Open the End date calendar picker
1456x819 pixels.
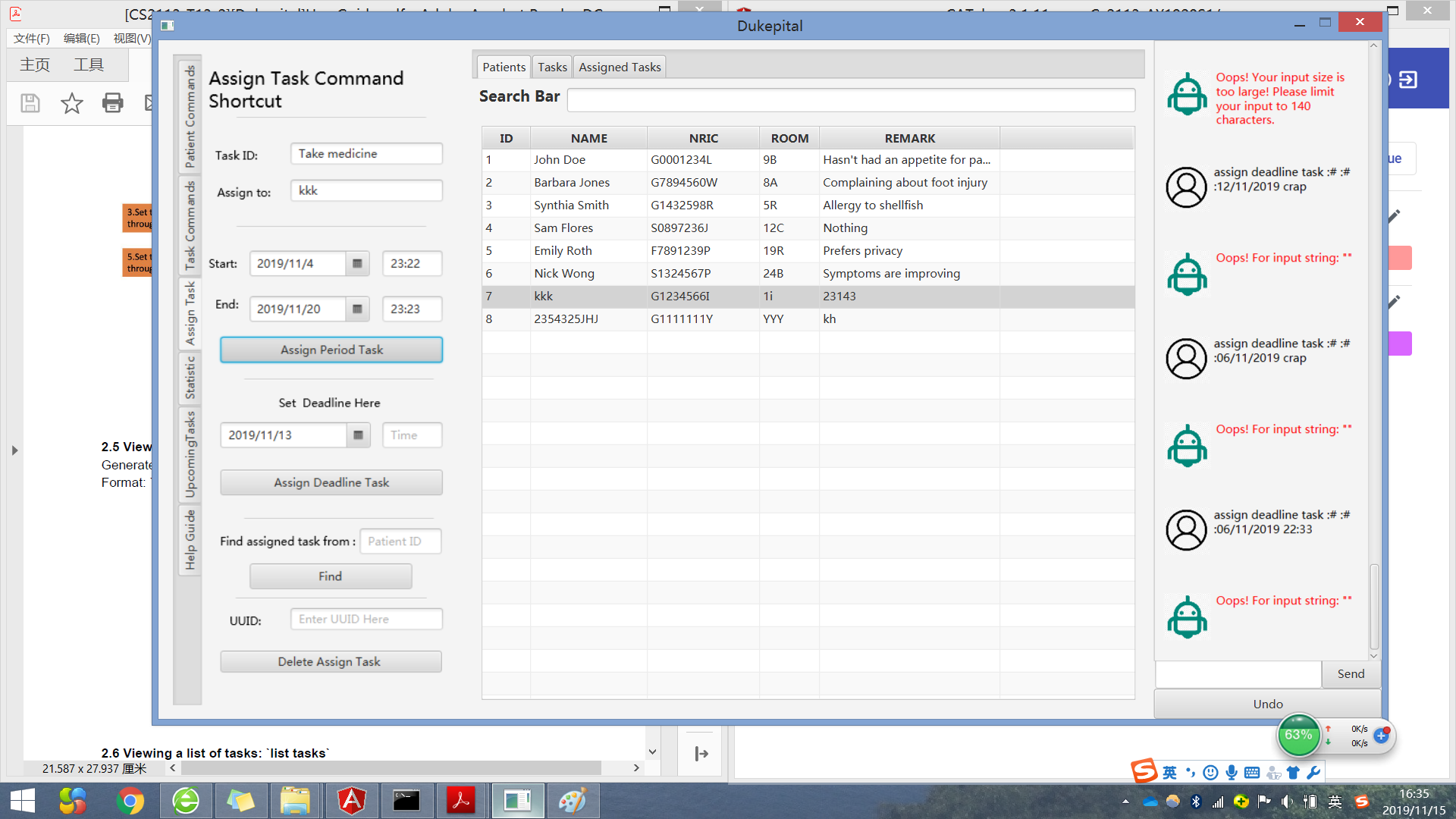pyautogui.click(x=357, y=309)
